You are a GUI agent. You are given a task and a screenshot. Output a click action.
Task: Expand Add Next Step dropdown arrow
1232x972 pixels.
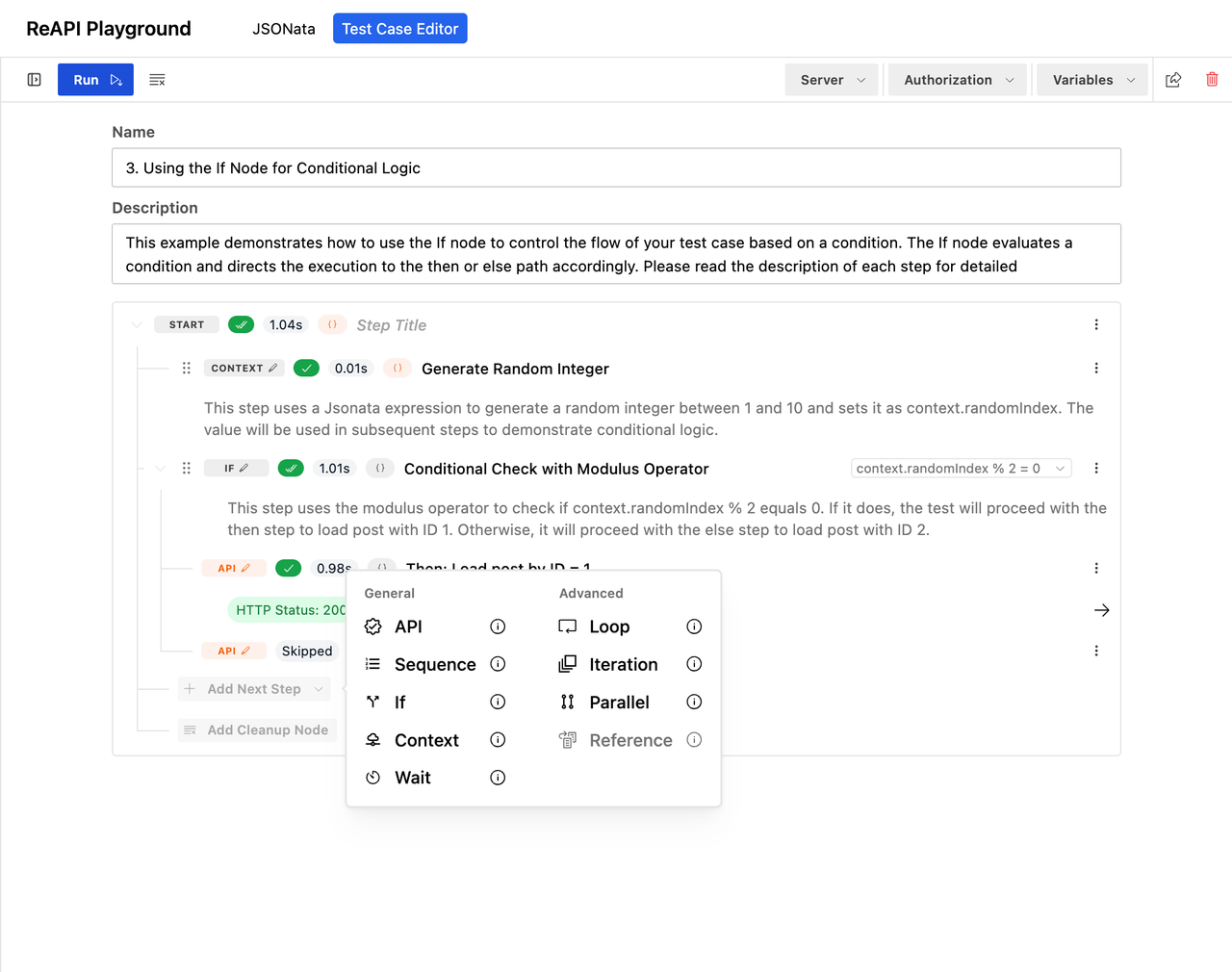[319, 689]
